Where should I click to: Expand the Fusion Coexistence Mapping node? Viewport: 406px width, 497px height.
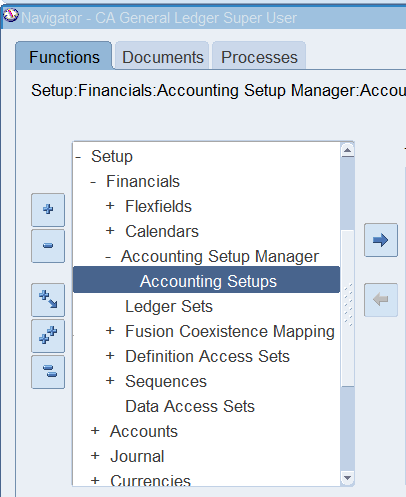point(110,331)
